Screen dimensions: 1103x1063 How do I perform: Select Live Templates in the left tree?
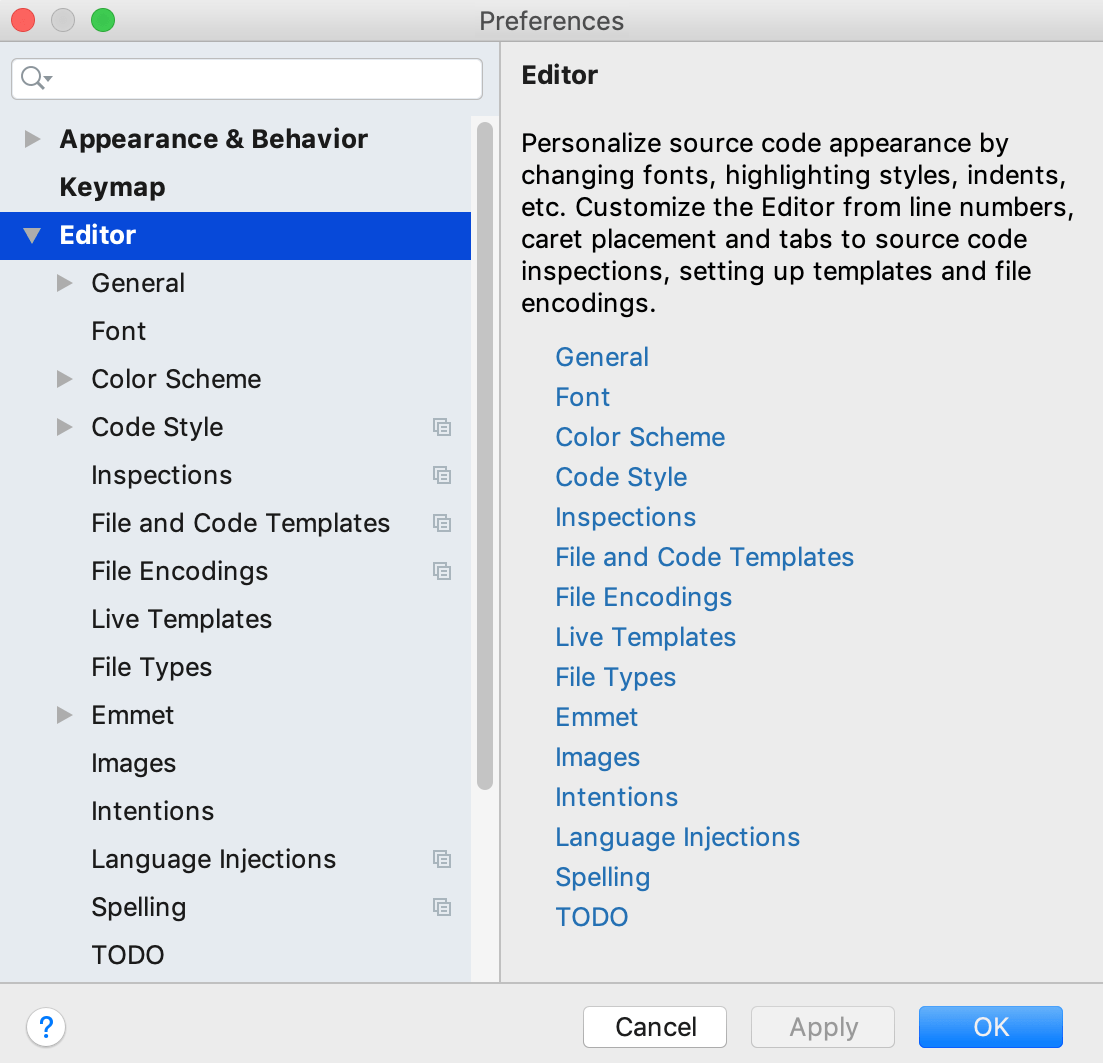[x=181, y=619]
